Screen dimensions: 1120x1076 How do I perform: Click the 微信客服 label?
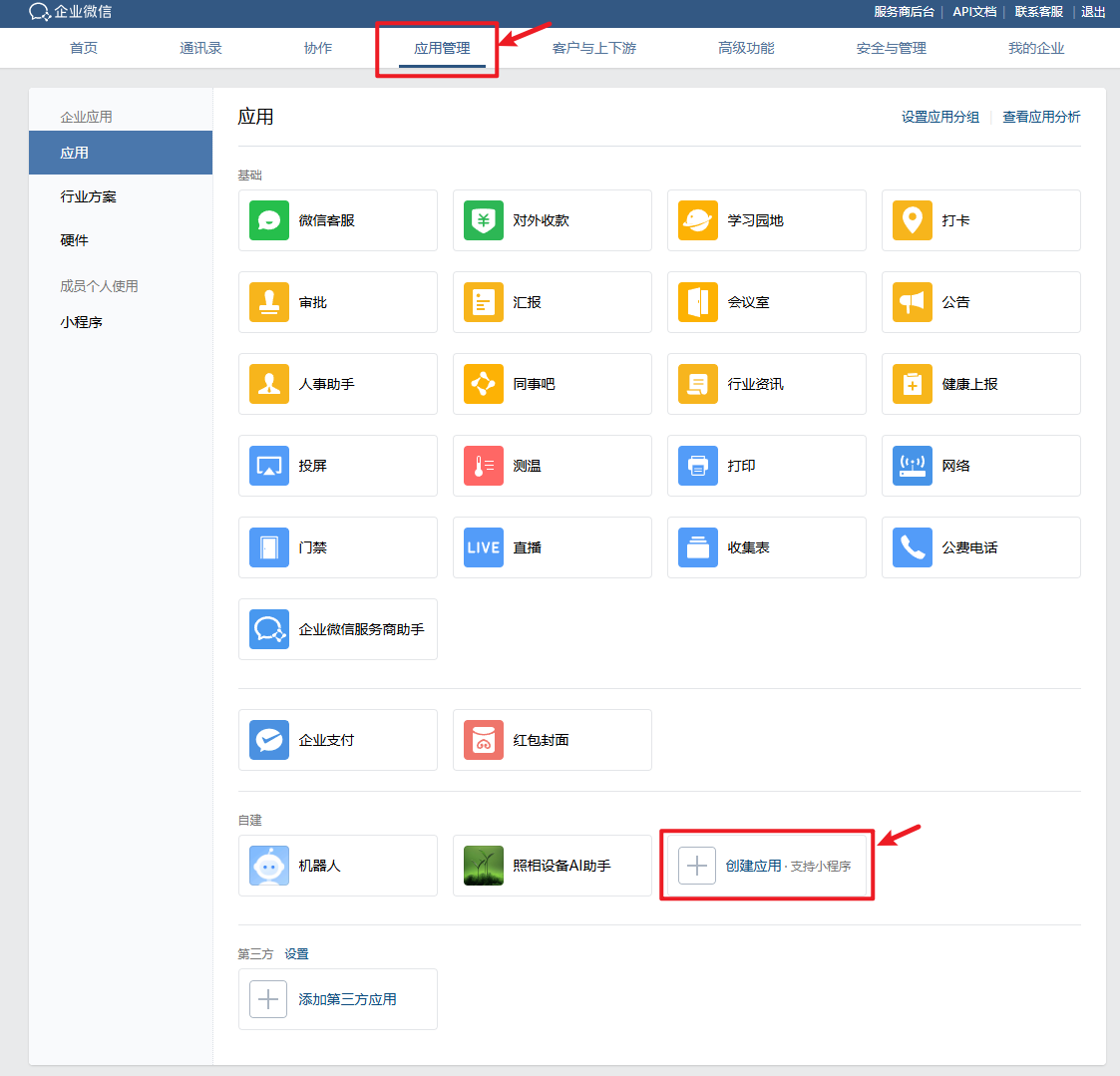click(x=326, y=220)
